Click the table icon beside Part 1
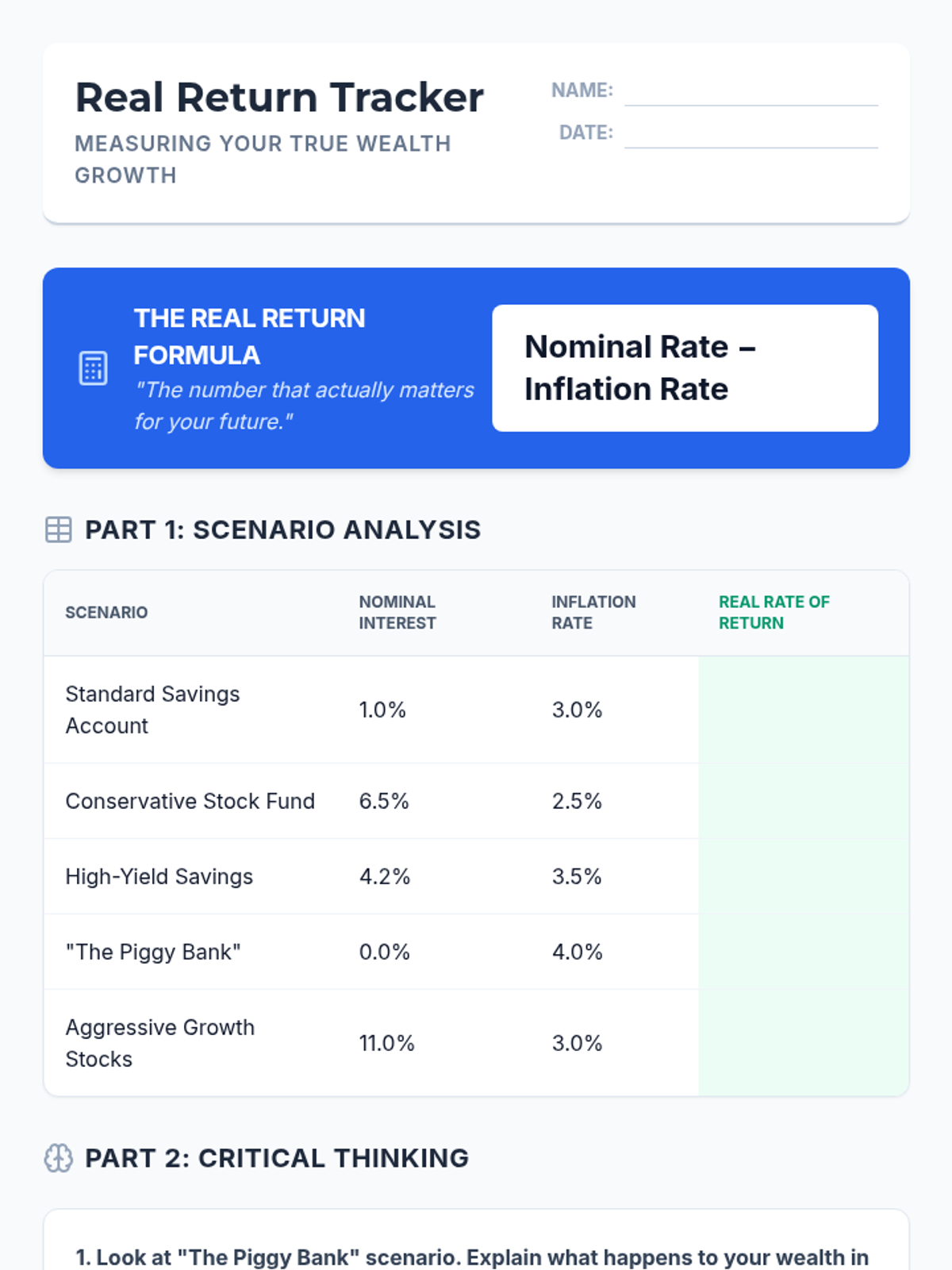The image size is (952, 1270). [59, 529]
